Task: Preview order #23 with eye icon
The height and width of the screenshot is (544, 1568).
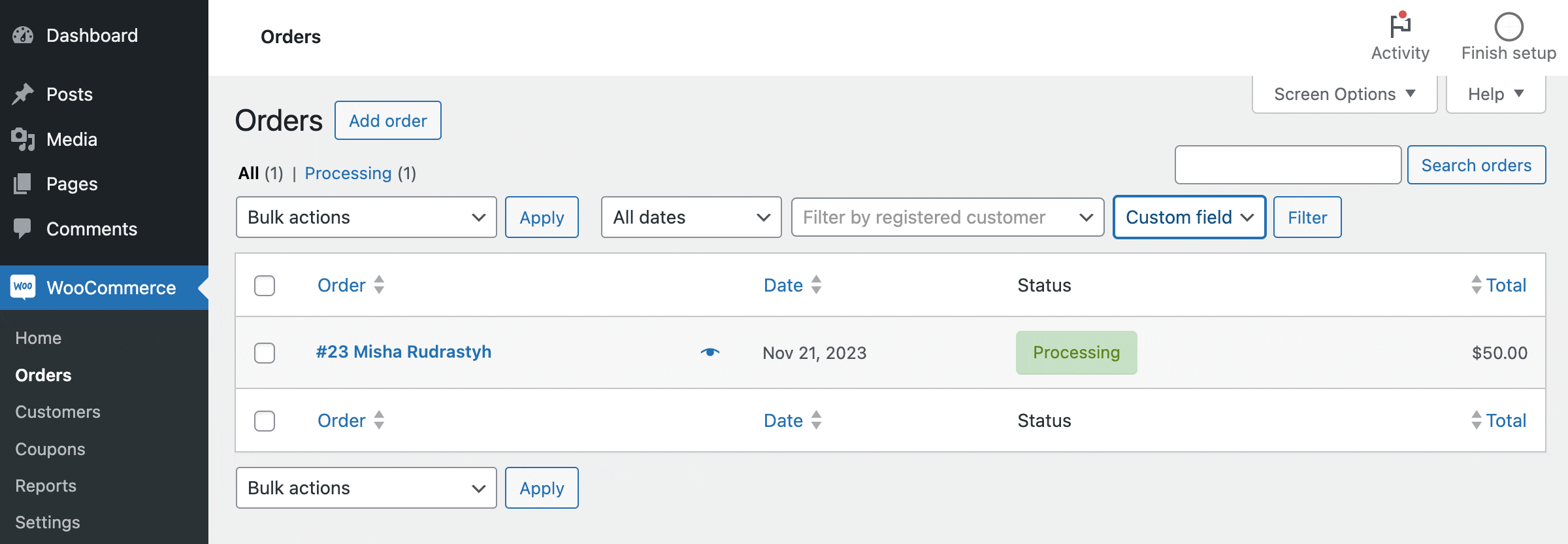Action: (x=710, y=352)
